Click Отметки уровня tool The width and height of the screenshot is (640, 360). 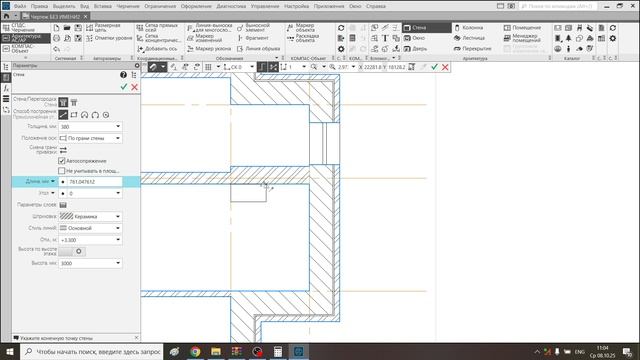click(x=109, y=38)
